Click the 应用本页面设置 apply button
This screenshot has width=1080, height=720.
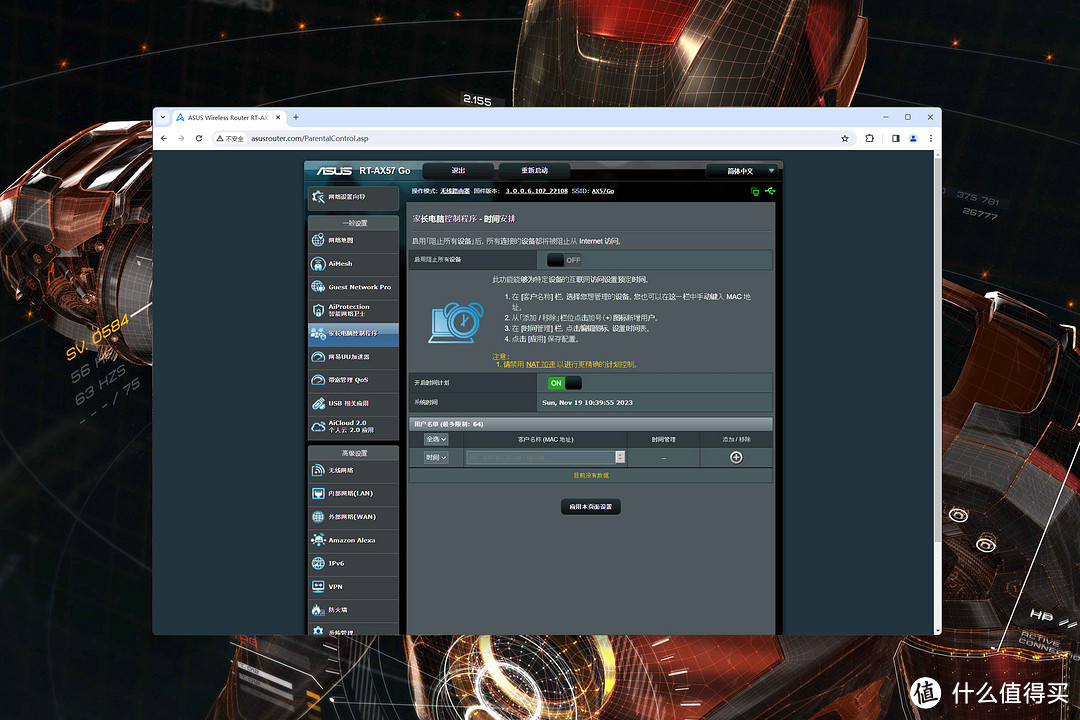pyautogui.click(x=591, y=507)
